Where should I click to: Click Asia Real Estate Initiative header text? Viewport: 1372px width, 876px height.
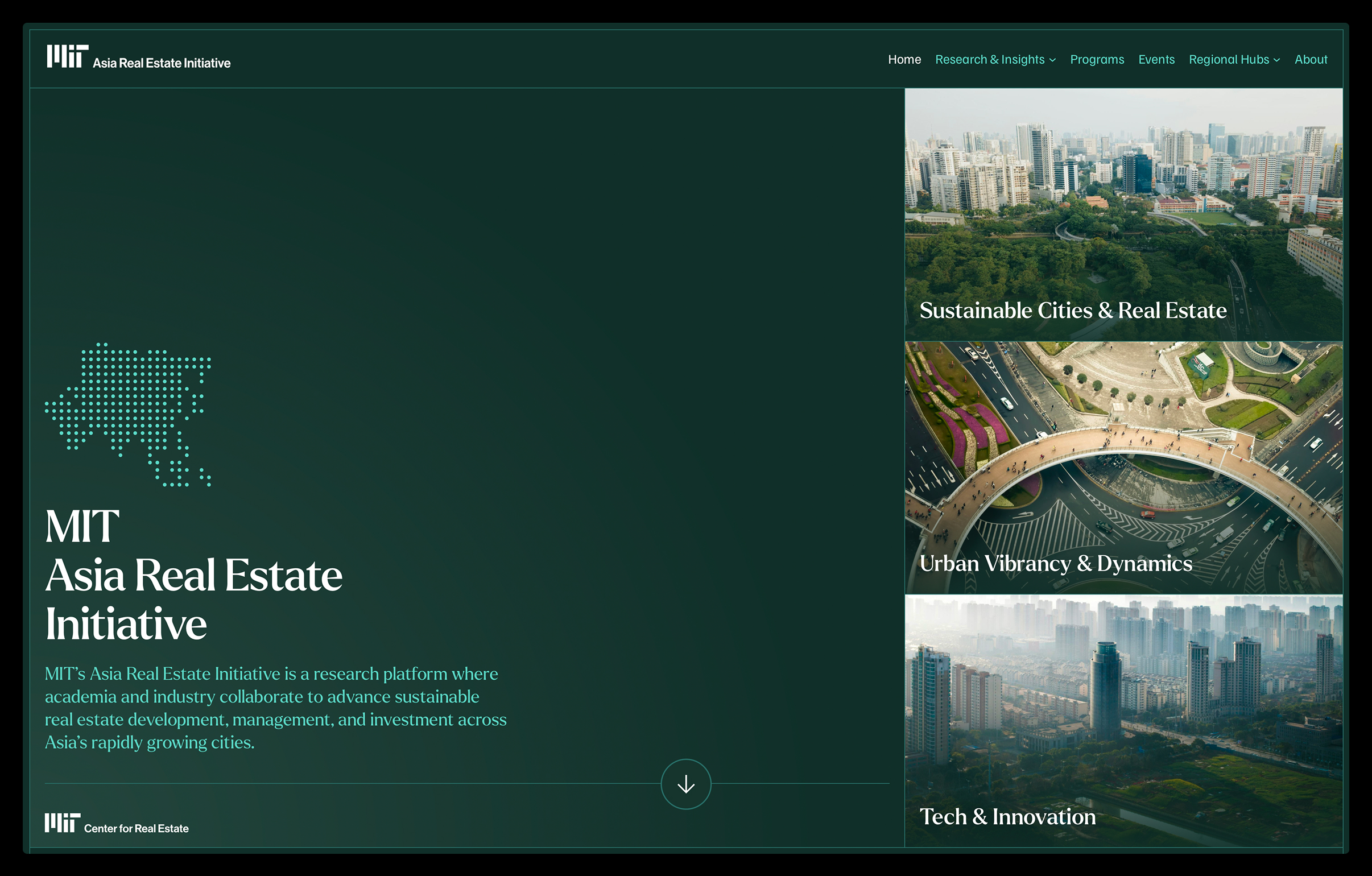[x=162, y=63]
